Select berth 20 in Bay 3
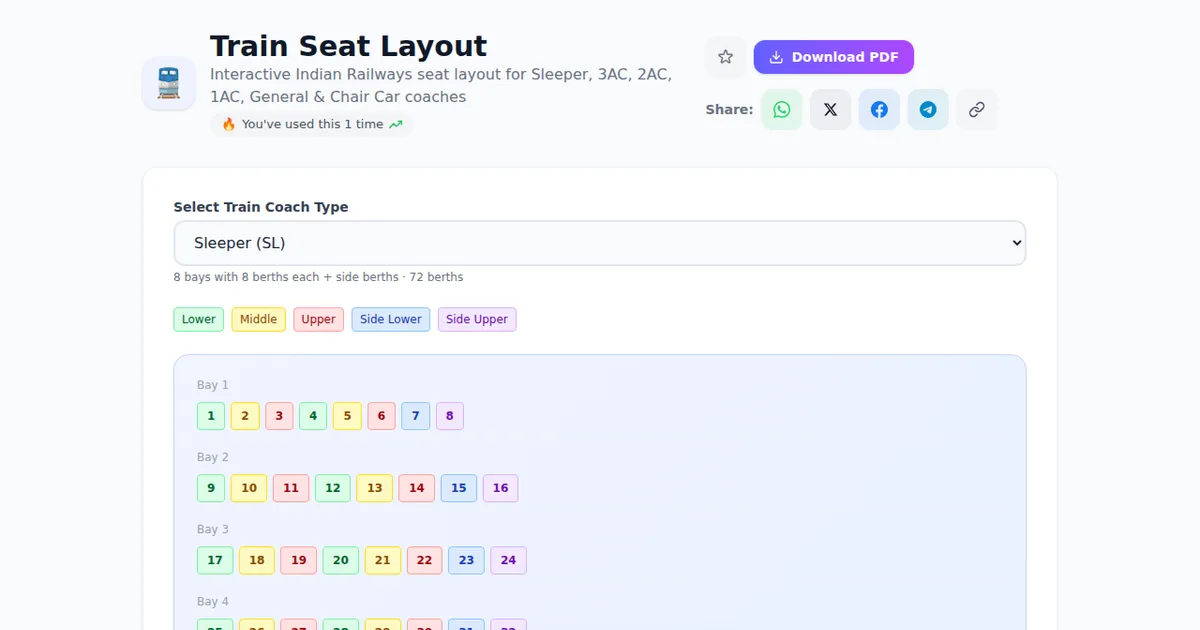The image size is (1200, 630). 341,560
